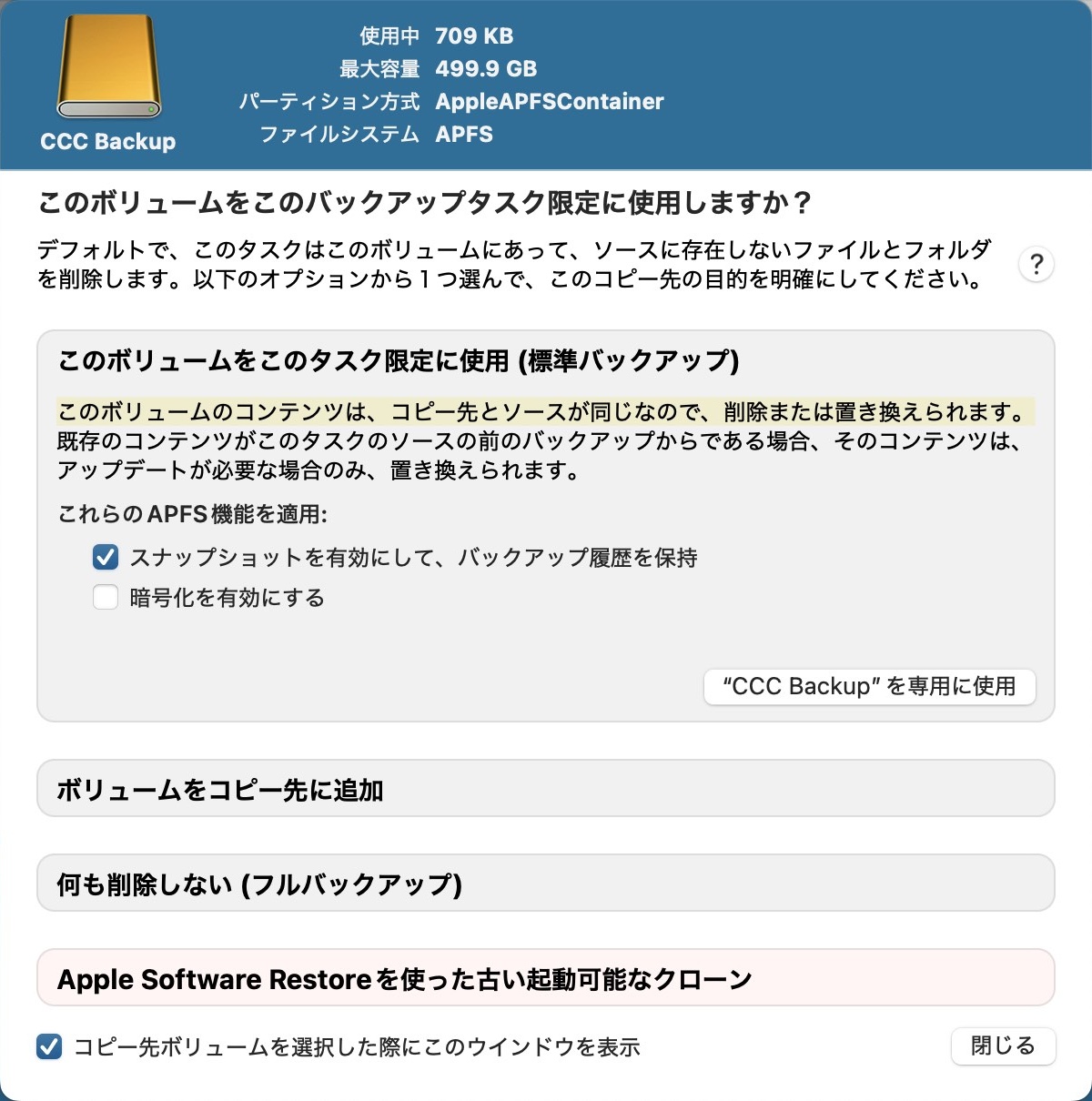Click the CCC Backup drive icon
Screen dimensions: 1092x1101
point(109,67)
